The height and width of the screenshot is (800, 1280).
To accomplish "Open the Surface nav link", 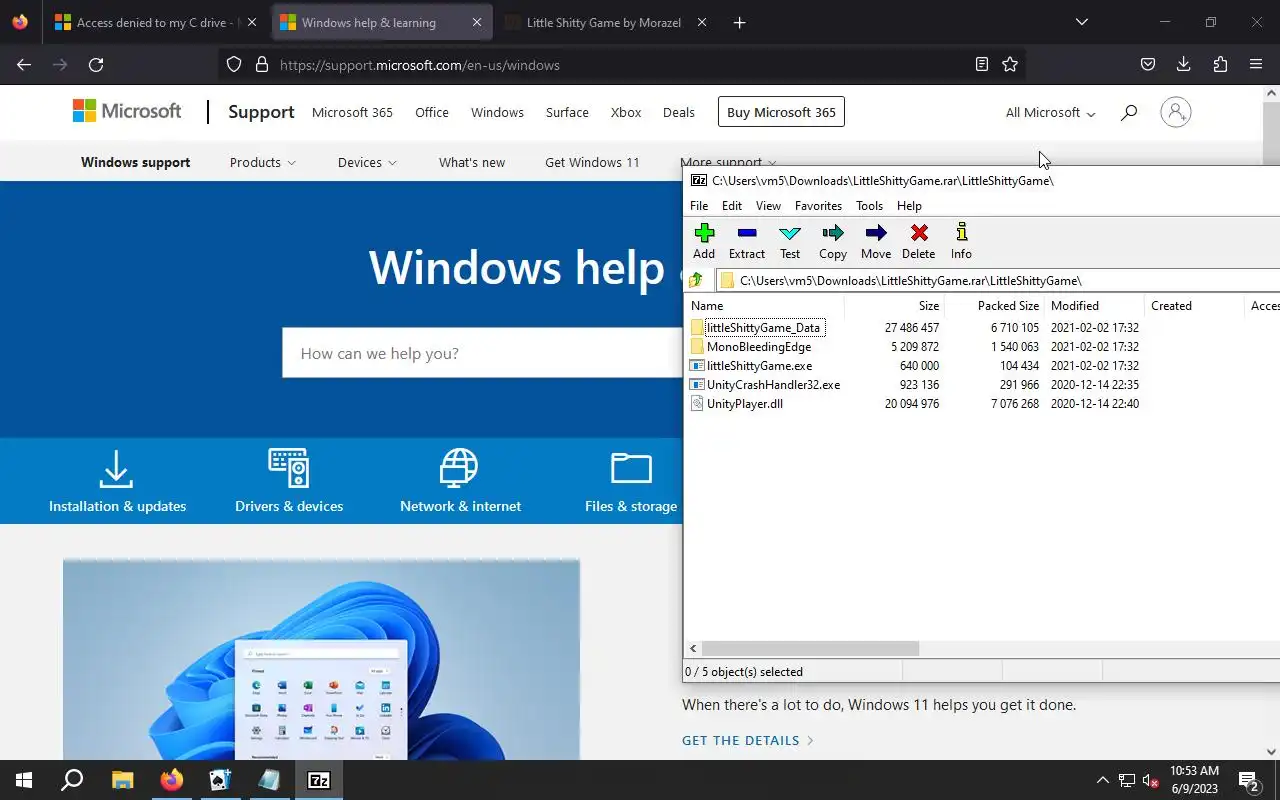I will (x=567, y=112).
